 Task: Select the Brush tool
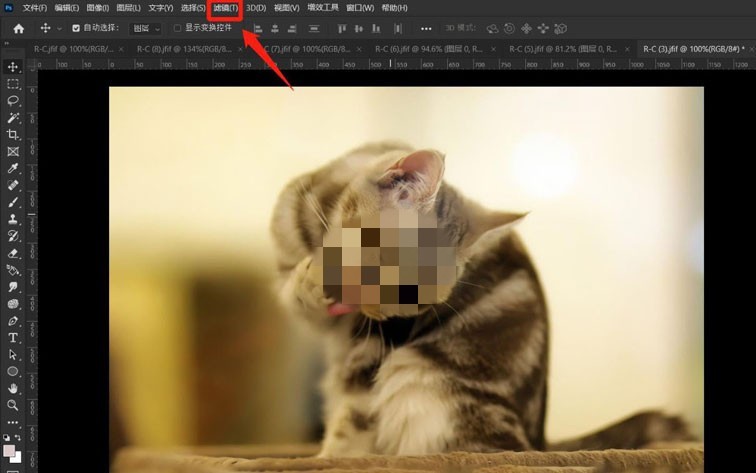13,202
